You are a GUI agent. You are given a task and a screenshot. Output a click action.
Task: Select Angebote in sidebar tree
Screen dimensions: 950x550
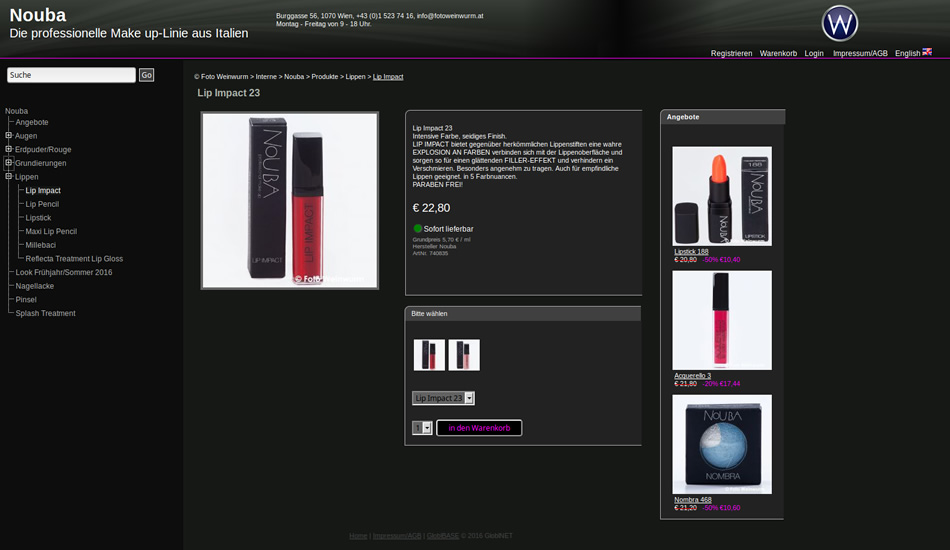(32, 122)
